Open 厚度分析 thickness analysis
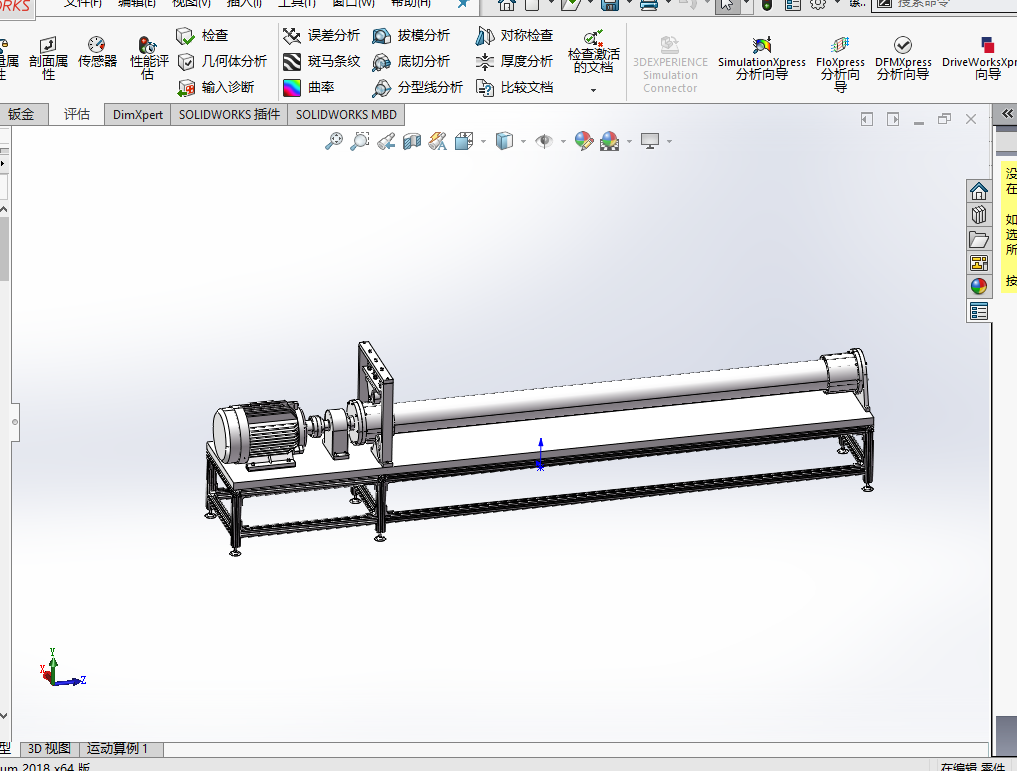Screen dimensions: 1017x771 (x=514, y=61)
